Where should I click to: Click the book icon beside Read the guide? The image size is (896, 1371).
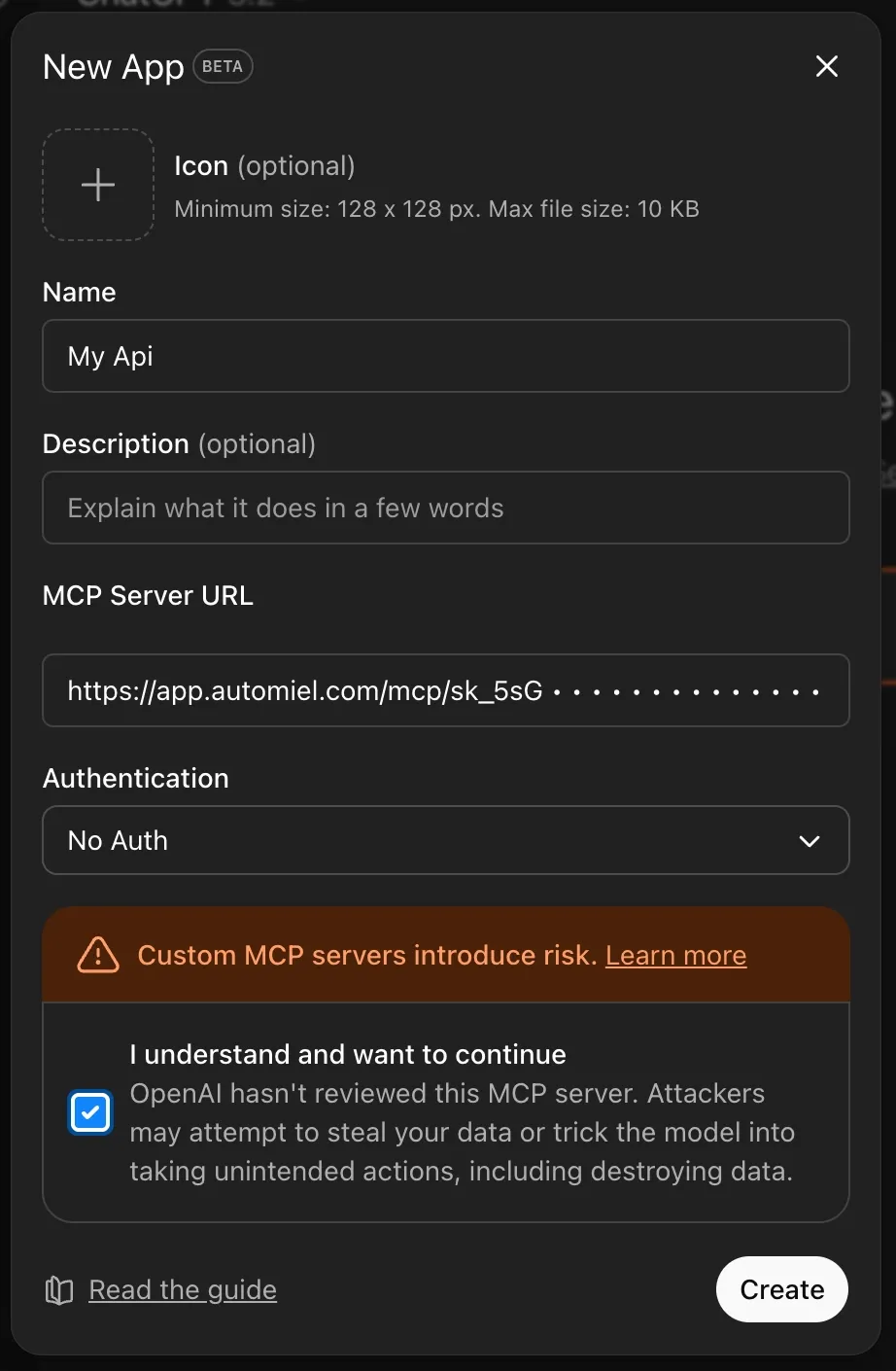58,1289
